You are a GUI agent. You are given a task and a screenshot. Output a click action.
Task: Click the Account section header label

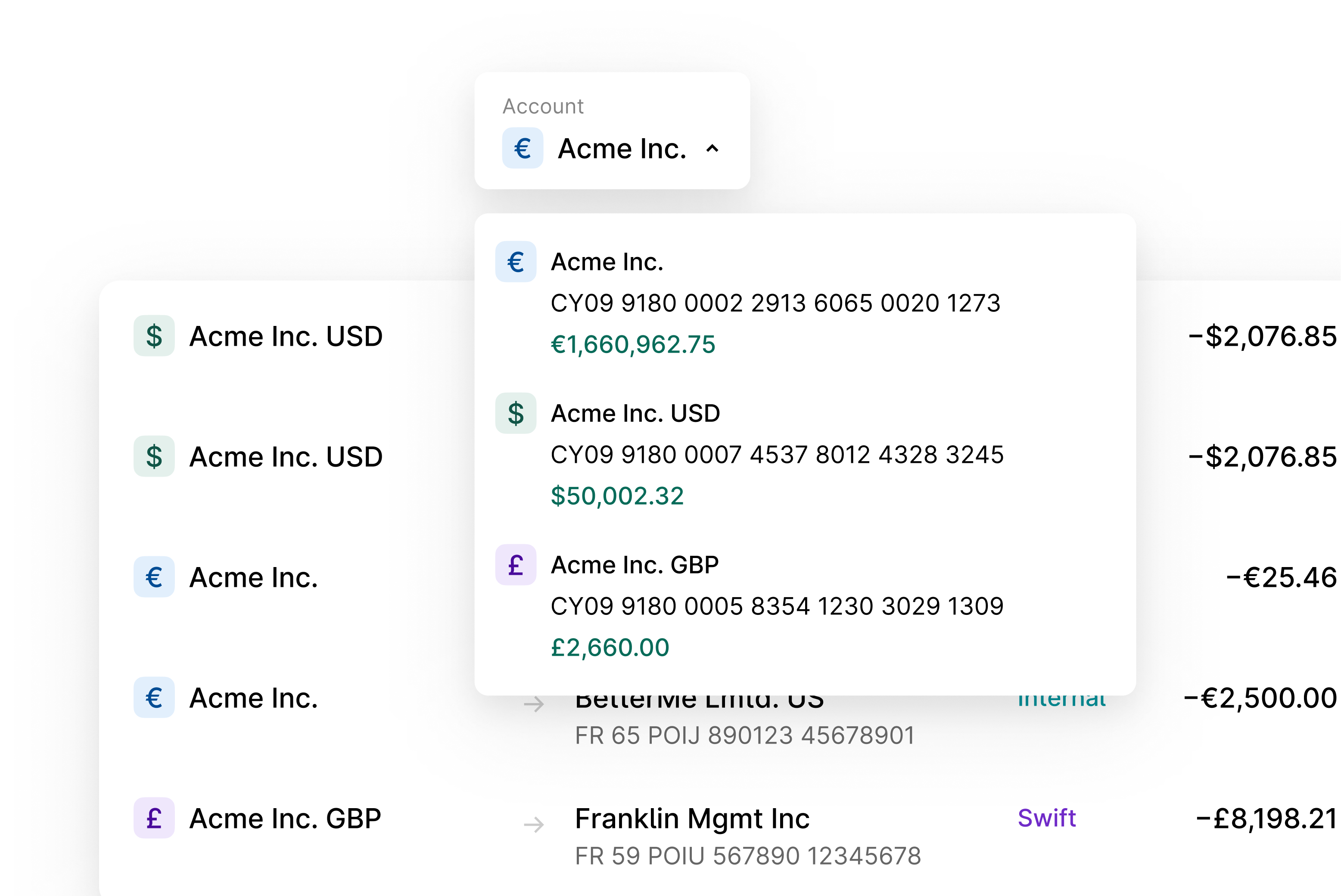(542, 106)
